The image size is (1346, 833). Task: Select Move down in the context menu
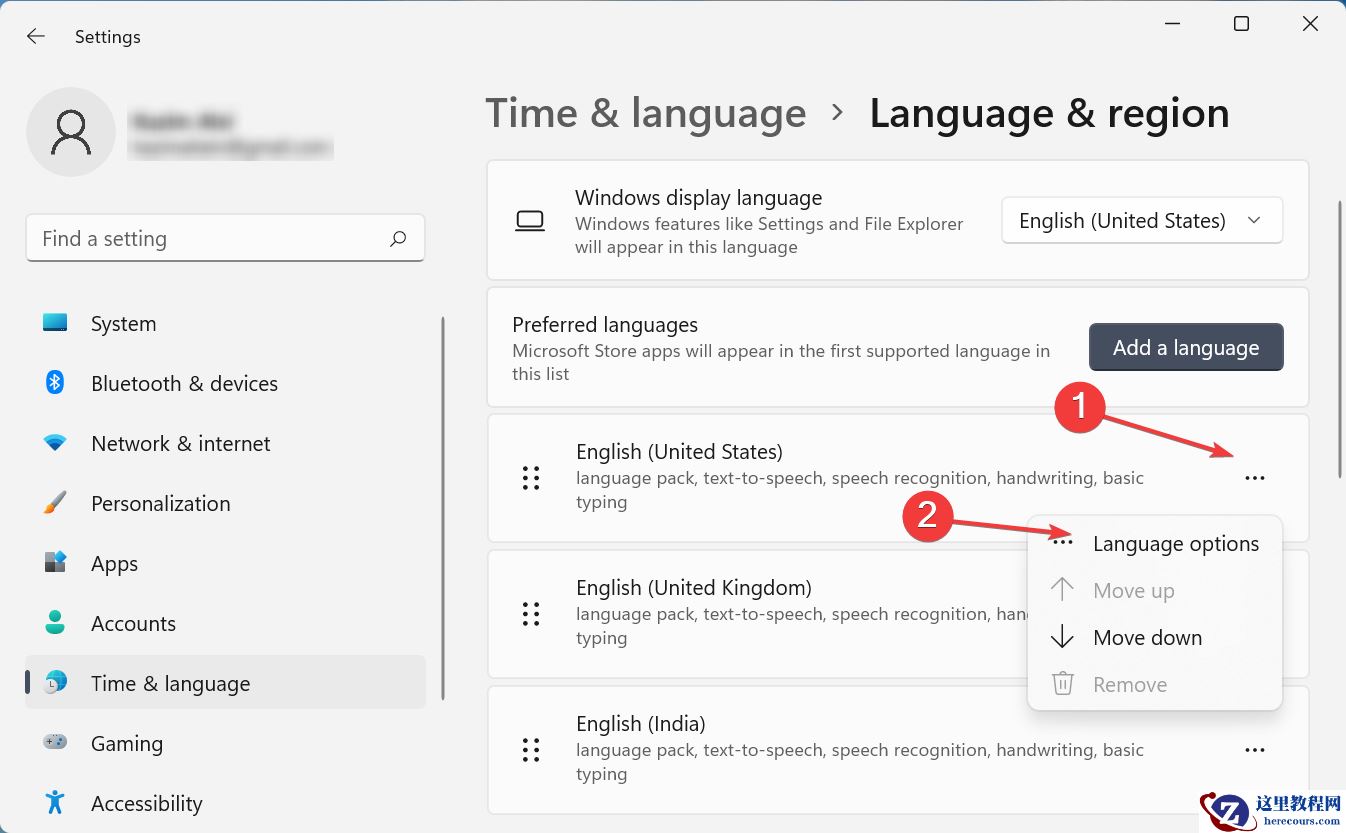coord(1155,638)
